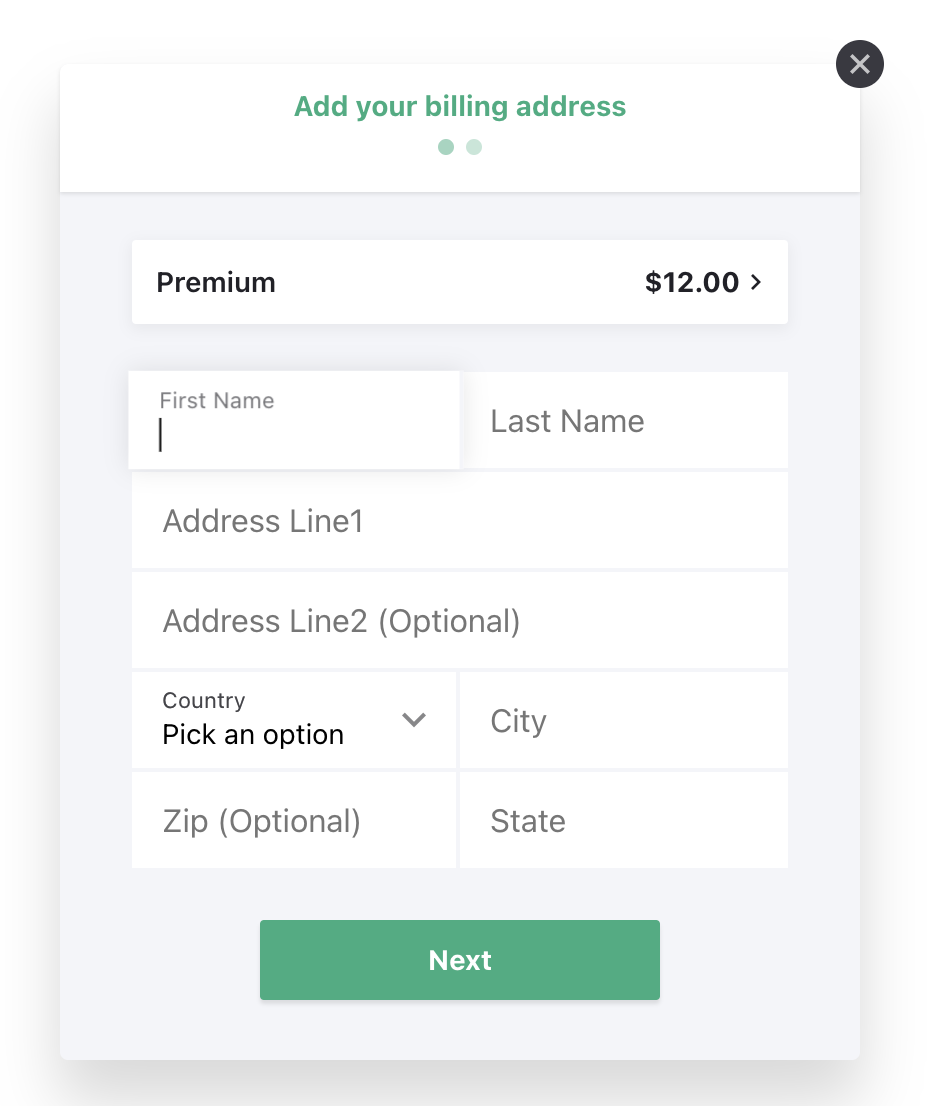The width and height of the screenshot is (936, 1106).
Task: Click into the Last Name field
Action: (624, 420)
